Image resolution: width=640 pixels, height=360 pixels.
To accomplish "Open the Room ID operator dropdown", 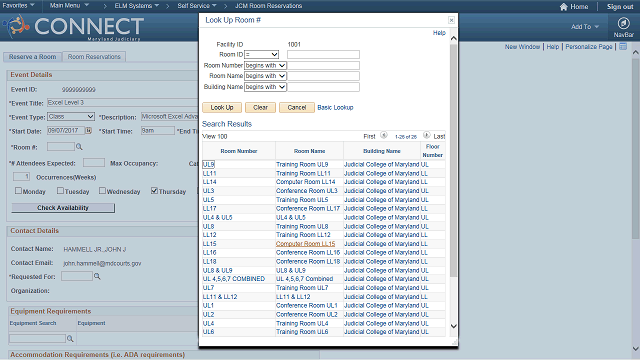I will click(261, 54).
